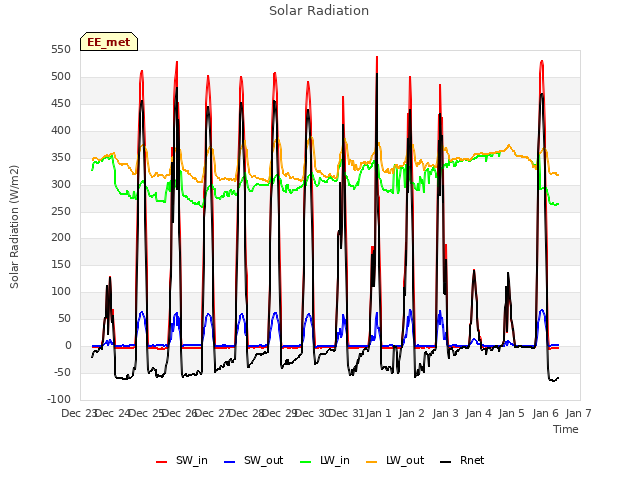
Task: Click the 50 y-axis tick label
Action: pos(64,318)
